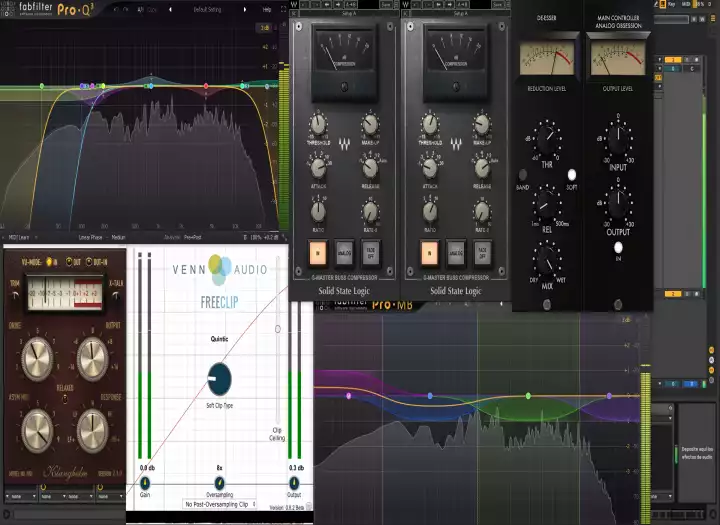Toggle the IN switch on Main Controller
Image resolution: width=720 pixels, height=525 pixels.
pyautogui.click(x=618, y=248)
